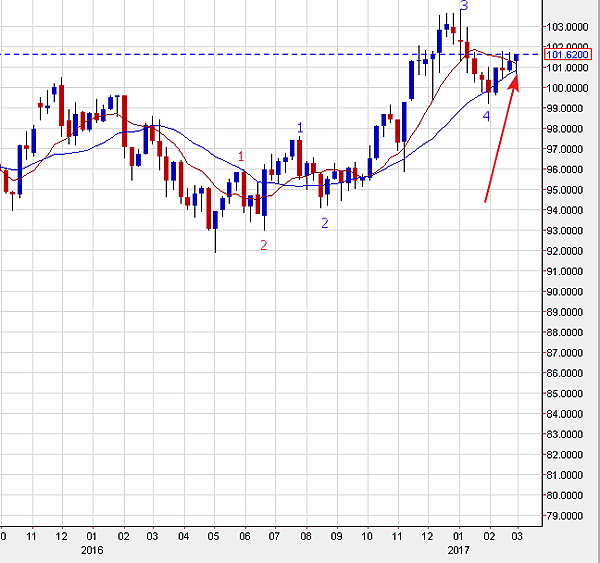Image resolution: width=600 pixels, height=563 pixels.
Task: Pick the 91.0000 price label
Action: coord(567,271)
